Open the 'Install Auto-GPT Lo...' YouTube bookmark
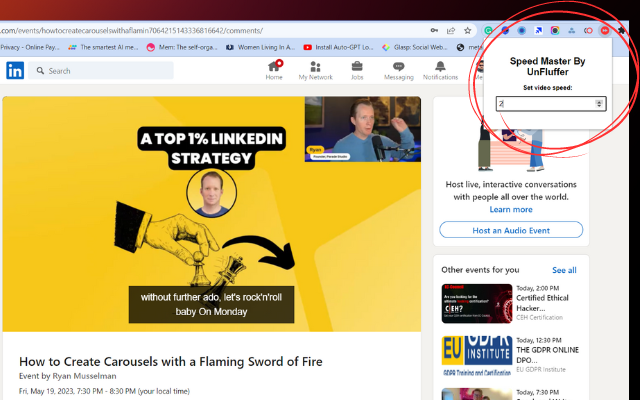 [338, 47]
